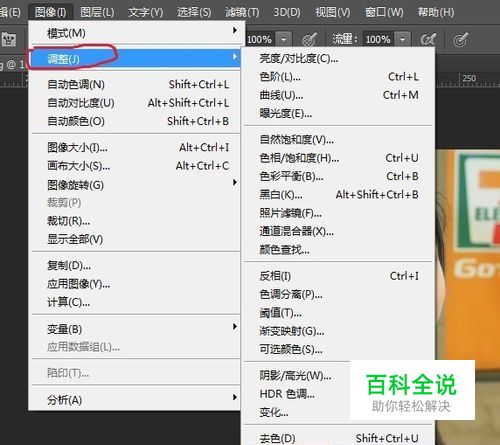Open the 文字(Y) menu
Screen dimensions: 500x445
click(146, 12)
